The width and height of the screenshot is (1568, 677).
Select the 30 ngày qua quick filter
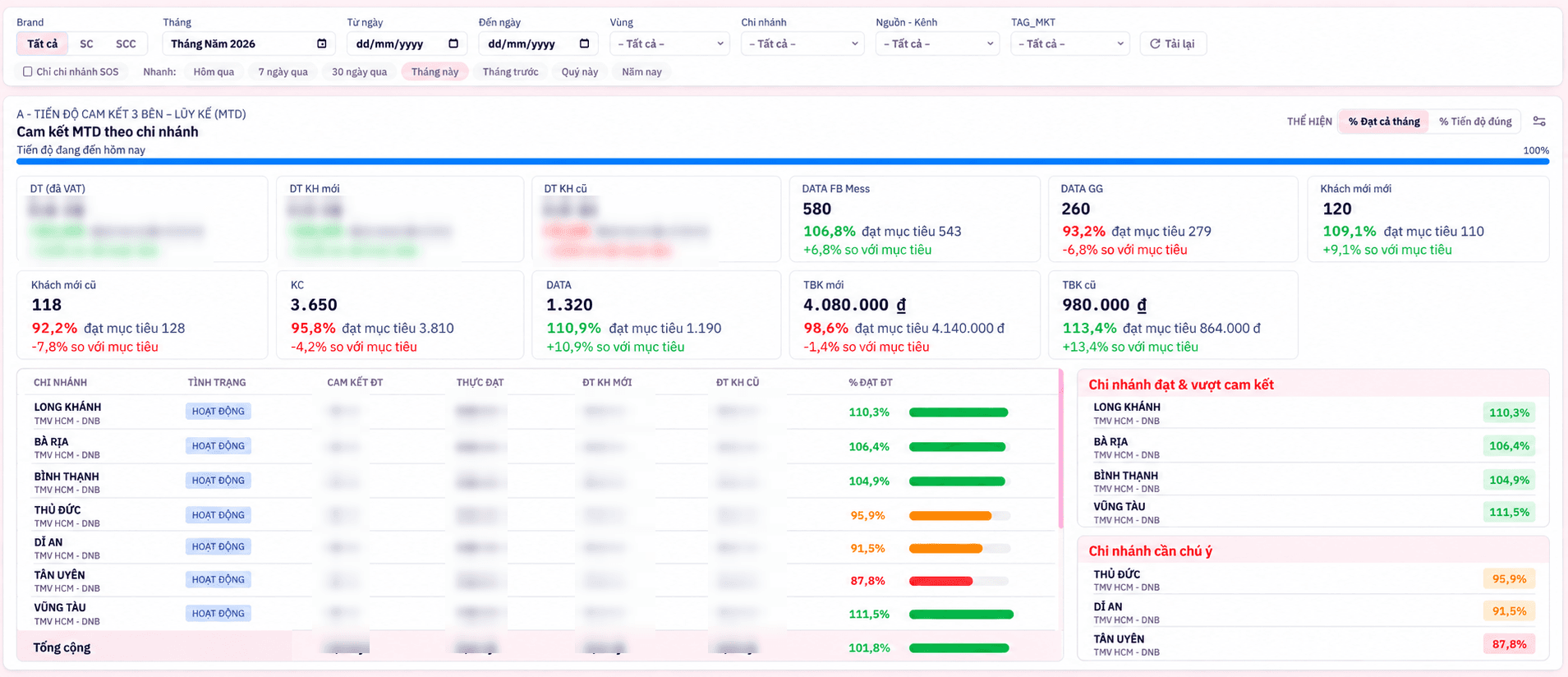359,71
